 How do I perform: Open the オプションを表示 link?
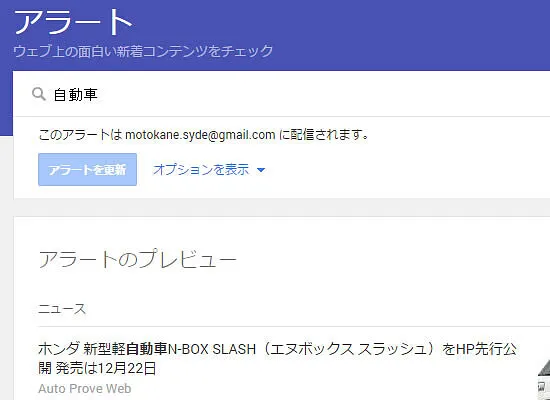click(x=201, y=170)
